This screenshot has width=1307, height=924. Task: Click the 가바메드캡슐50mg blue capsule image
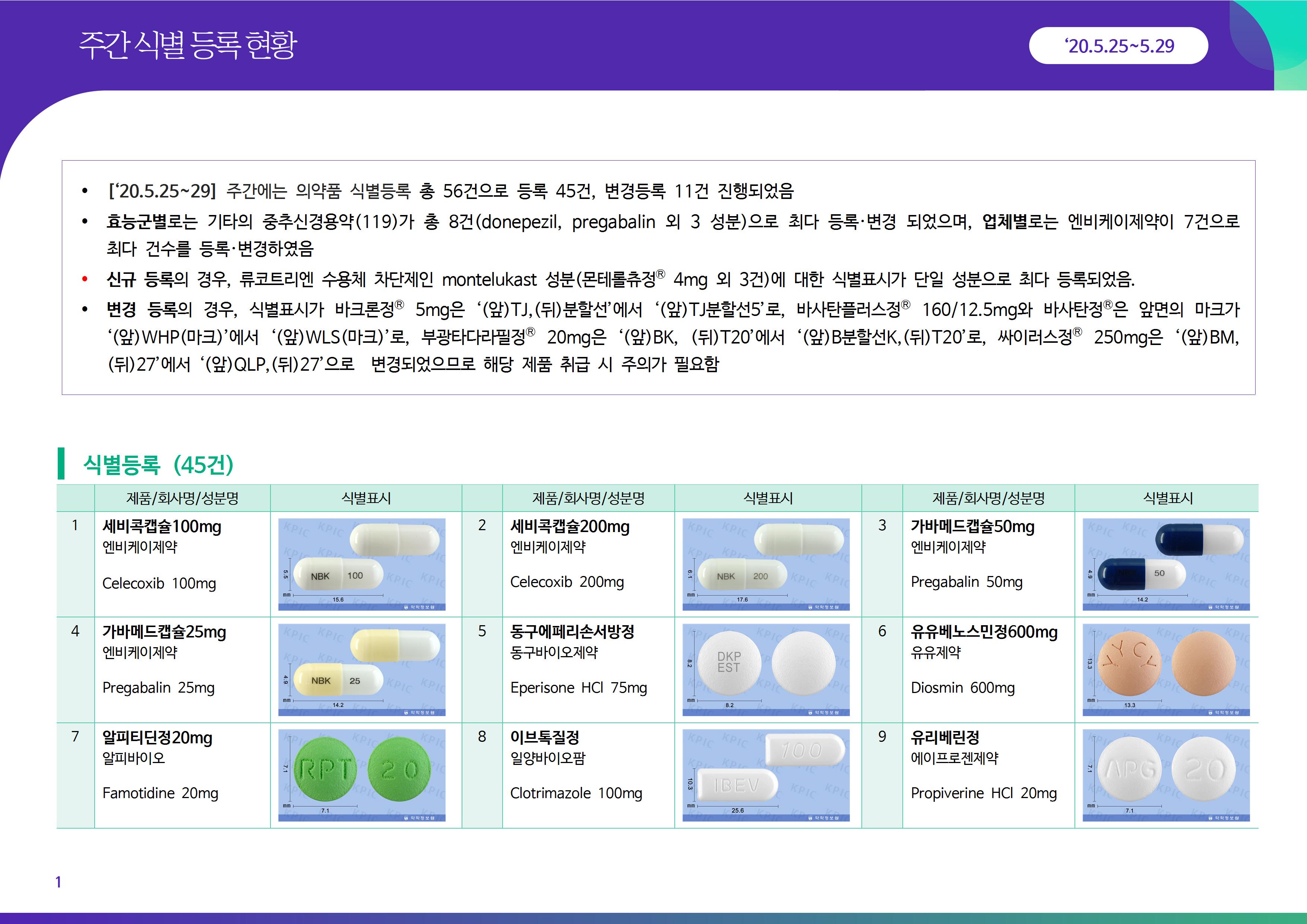click(1166, 564)
